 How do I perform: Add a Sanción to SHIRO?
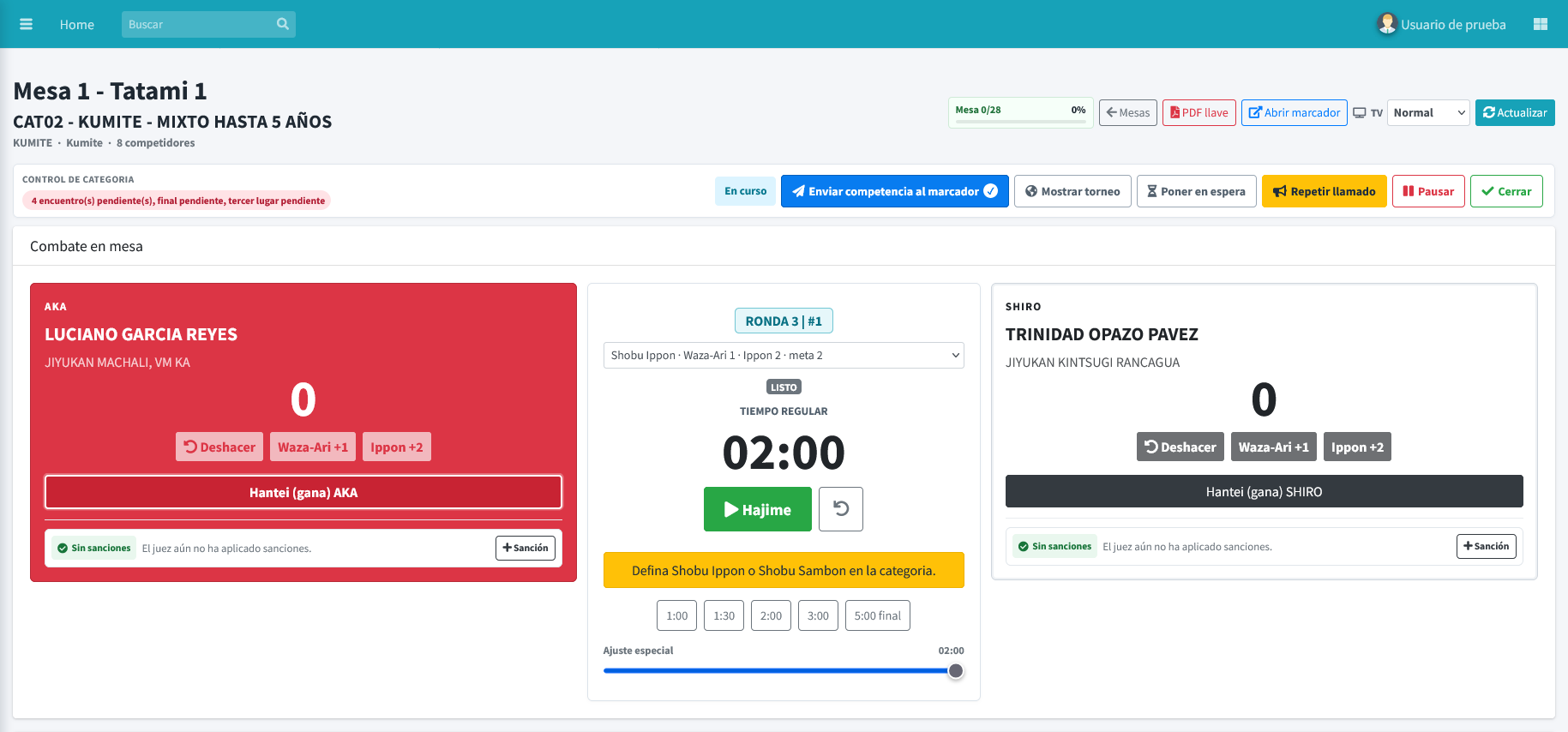1487,546
